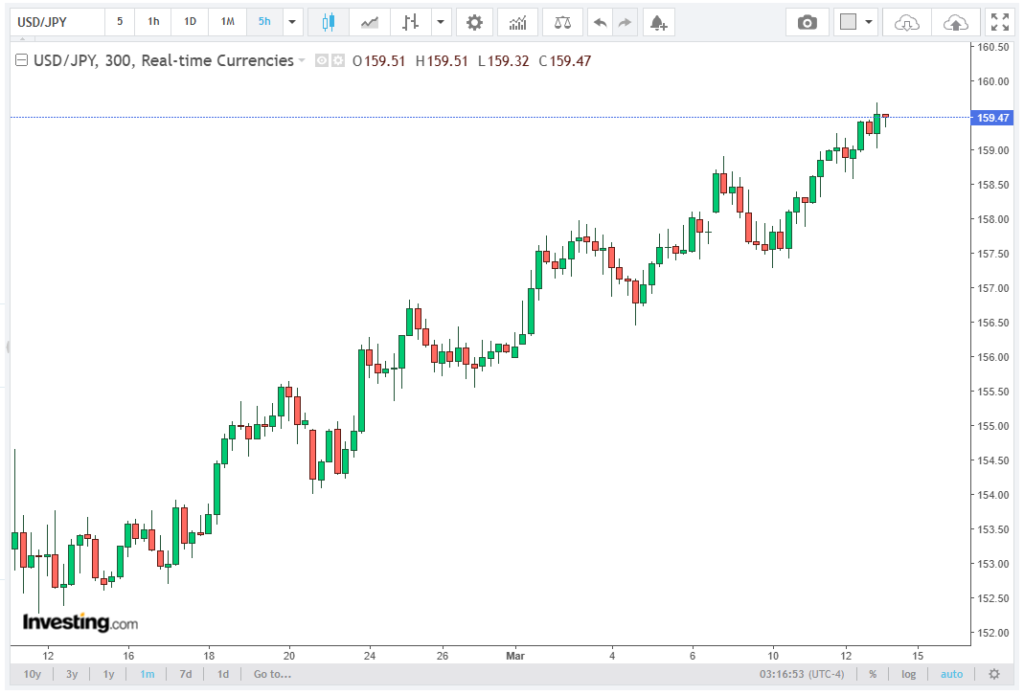Viewport: 1024px width, 695px height.
Task: Open chart properties gear in top toolbar
Action: coord(474,22)
